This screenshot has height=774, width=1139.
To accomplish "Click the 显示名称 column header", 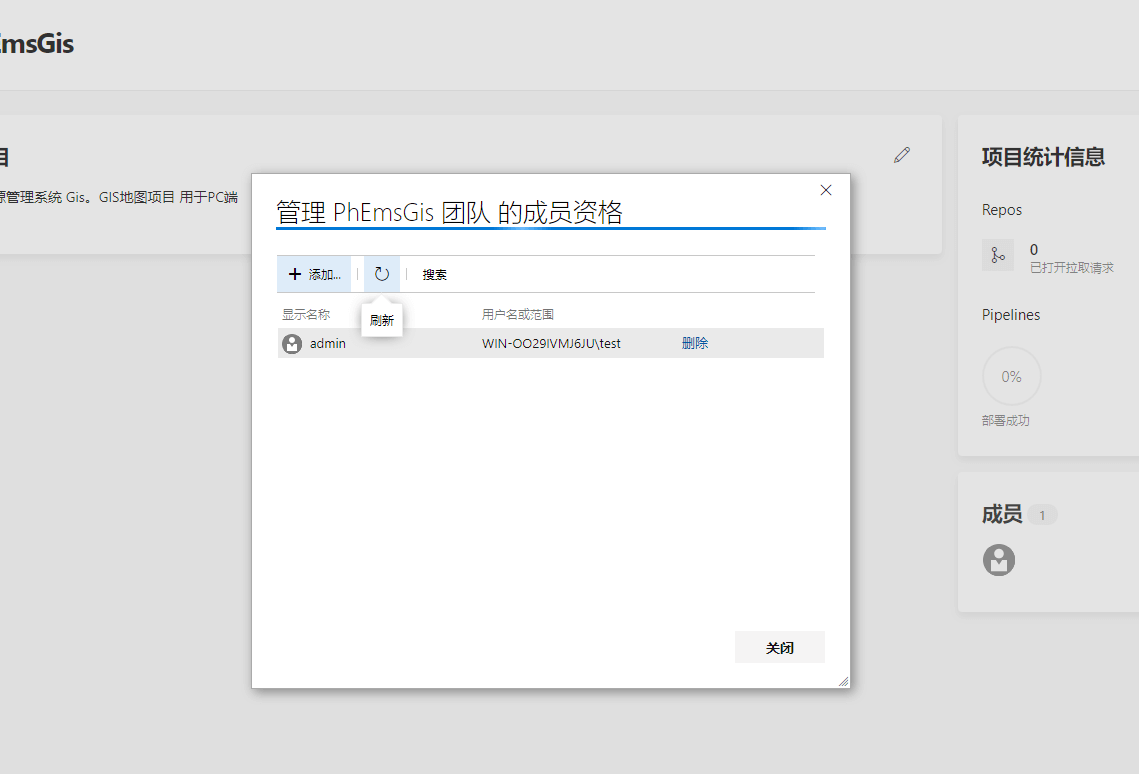I will click(x=306, y=314).
